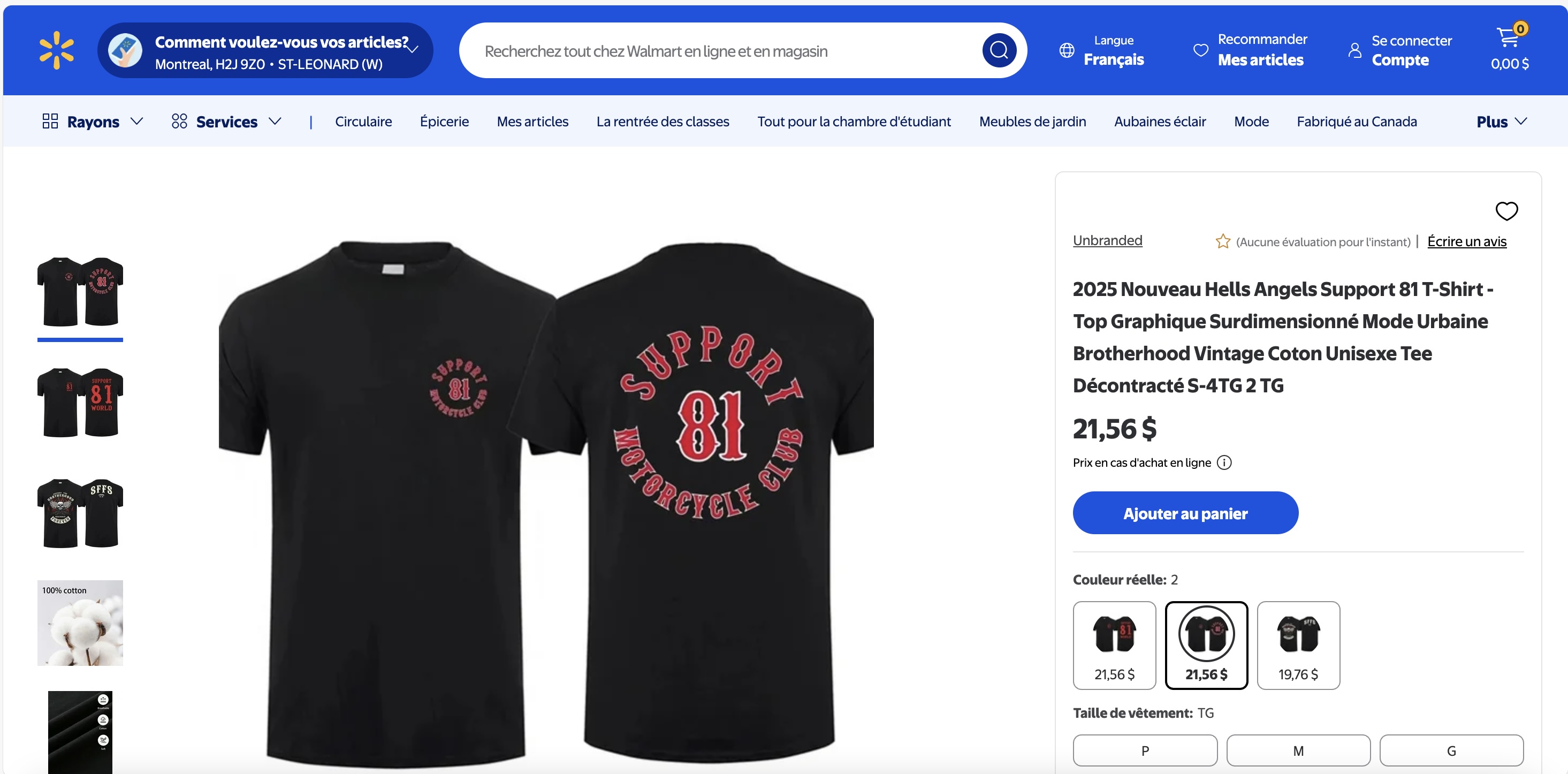Click the heart favorite icon on product
This screenshot has height=774, width=1568.
pos(1506,211)
